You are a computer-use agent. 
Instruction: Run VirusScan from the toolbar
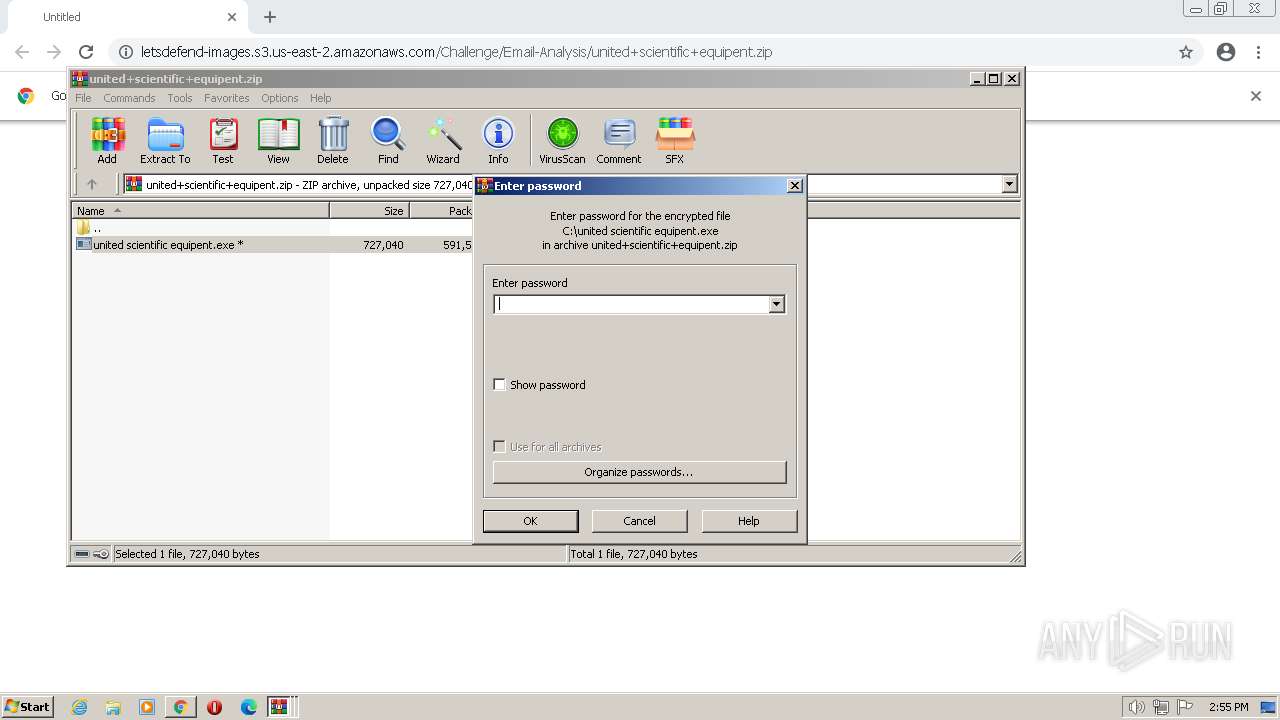(x=562, y=140)
